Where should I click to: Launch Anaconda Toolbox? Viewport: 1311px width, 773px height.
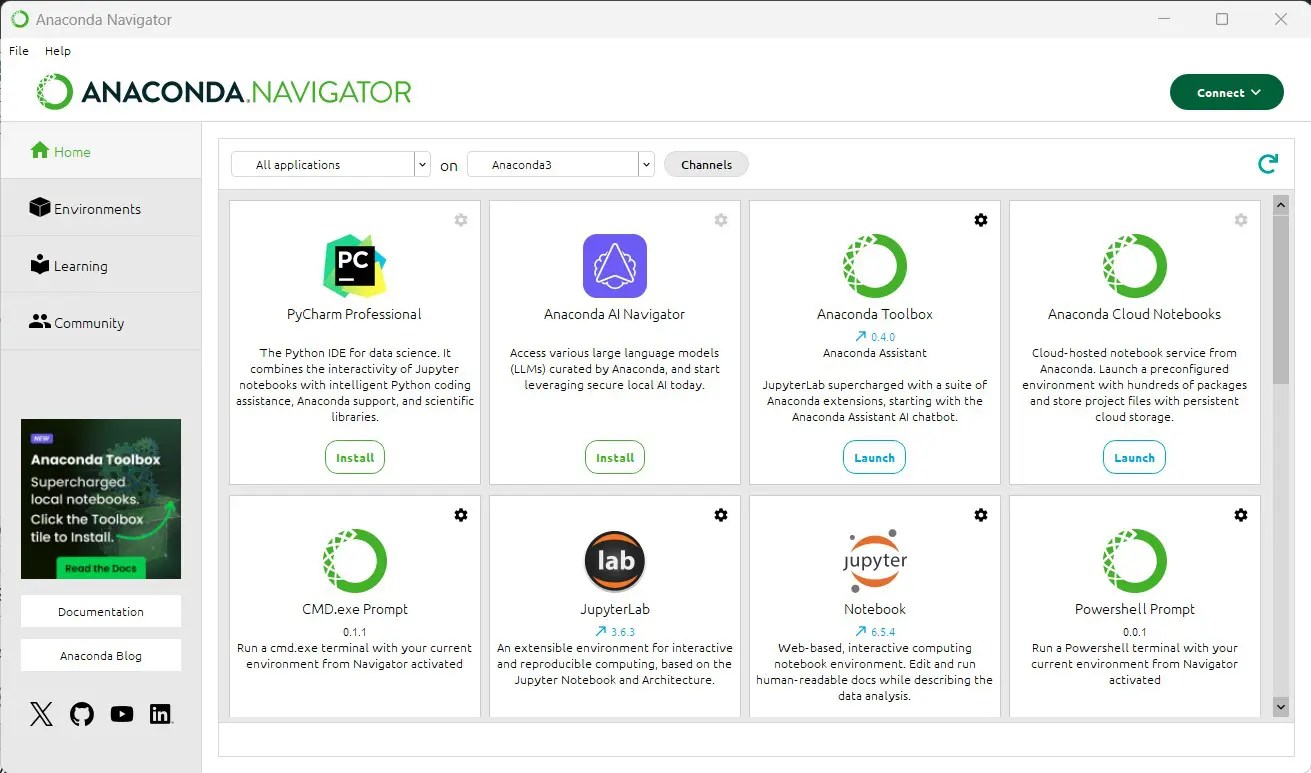(x=875, y=458)
